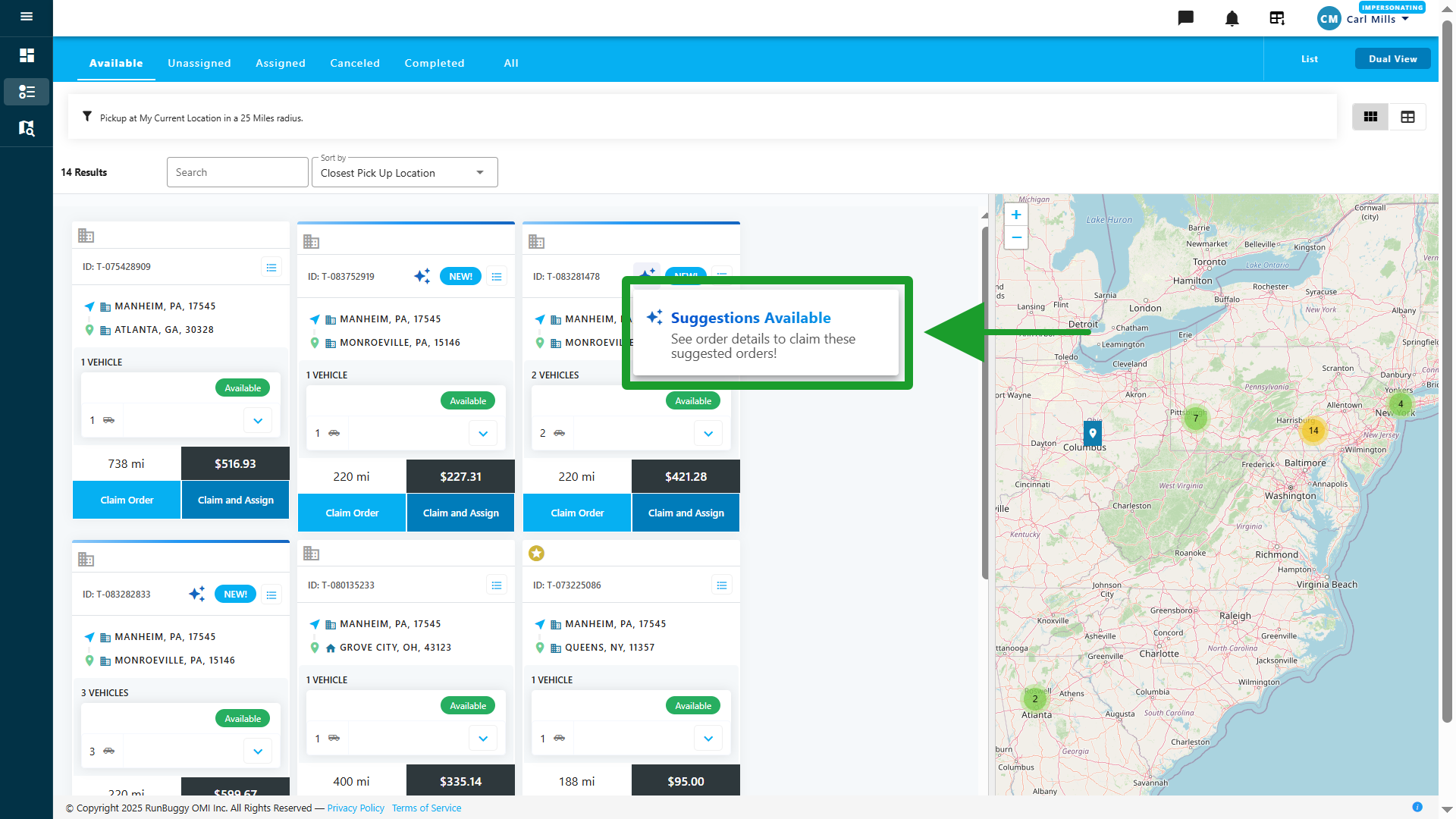The image size is (1456, 819).
Task: Open details list icon for order T-073225086
Action: (722, 585)
